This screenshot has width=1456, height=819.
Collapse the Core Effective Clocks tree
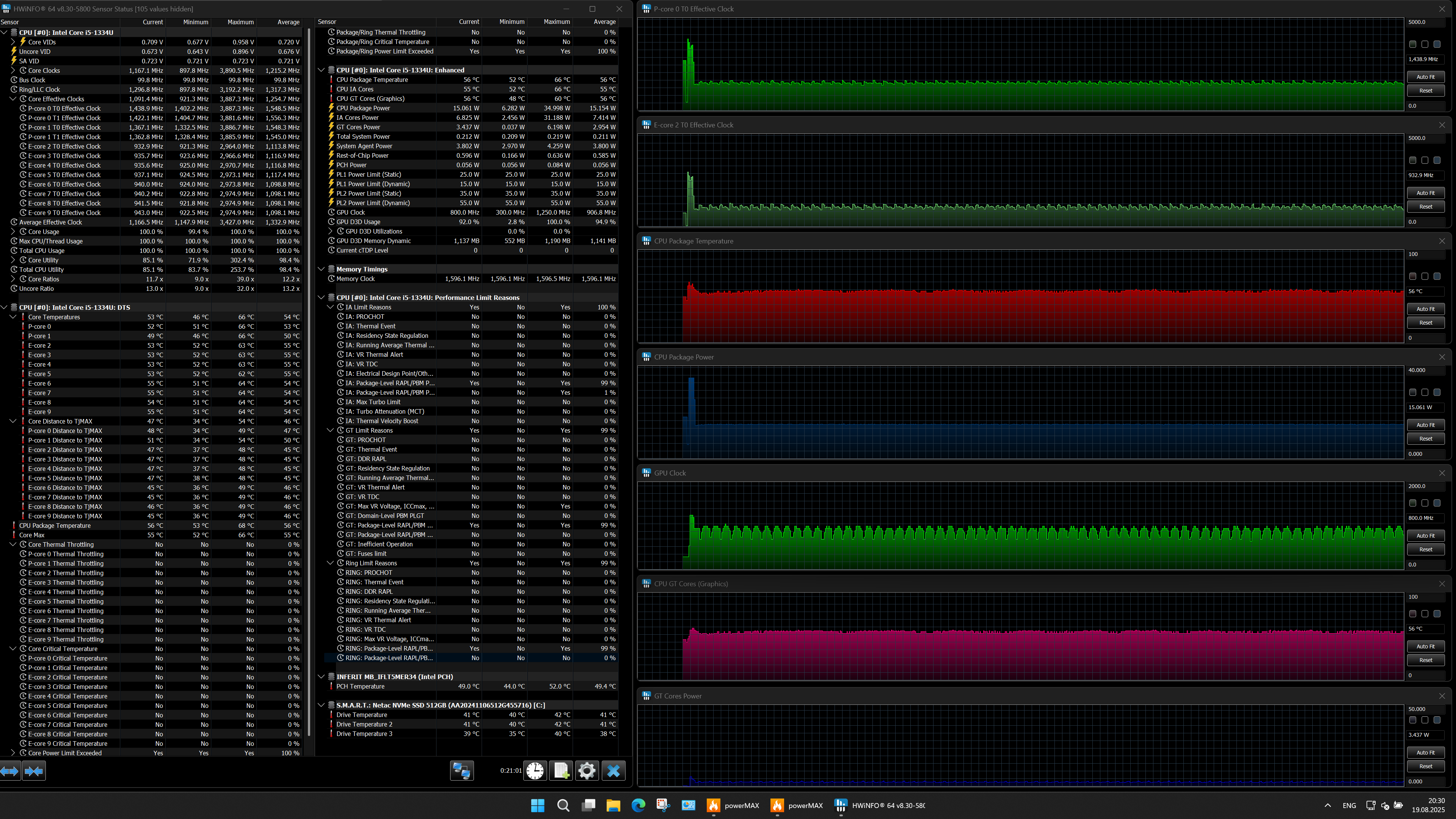(x=13, y=99)
